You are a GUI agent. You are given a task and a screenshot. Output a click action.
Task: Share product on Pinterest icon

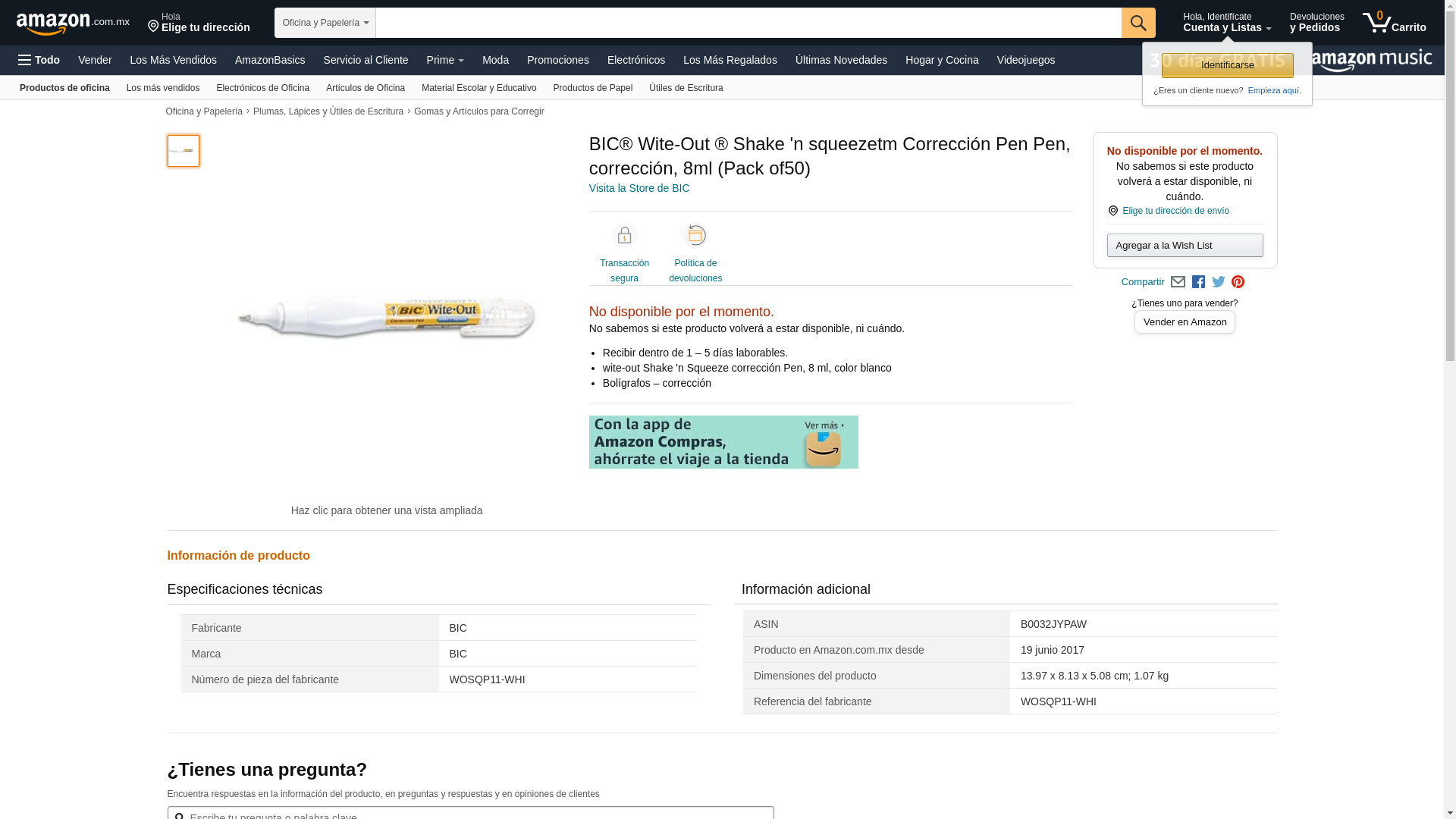coord(1238,282)
